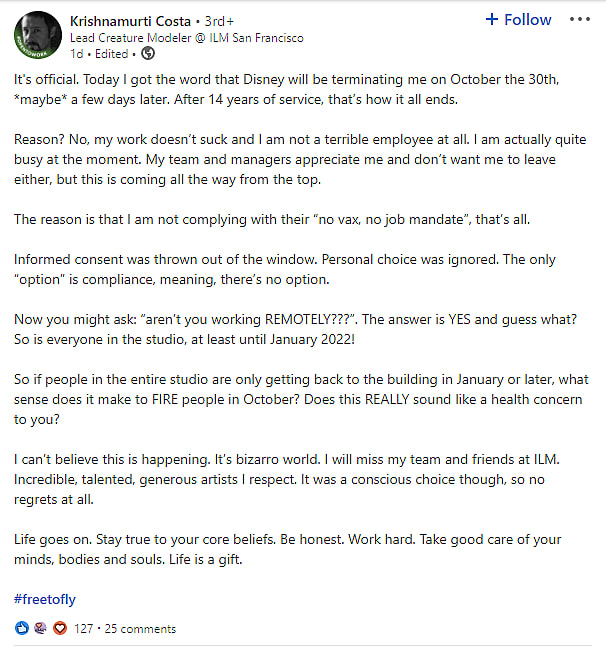Click the red heart love reaction icon
606x650 pixels.
(x=58, y=629)
